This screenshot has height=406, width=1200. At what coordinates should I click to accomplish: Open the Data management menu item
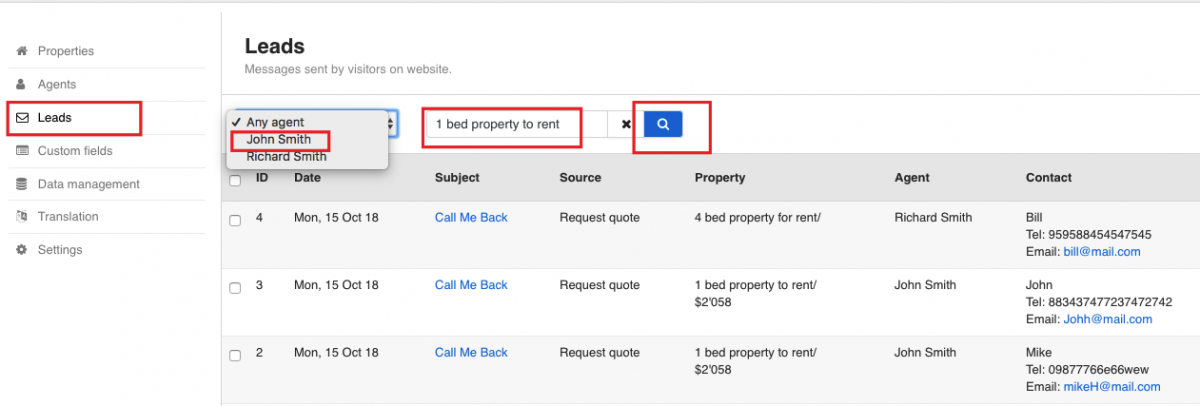point(88,184)
